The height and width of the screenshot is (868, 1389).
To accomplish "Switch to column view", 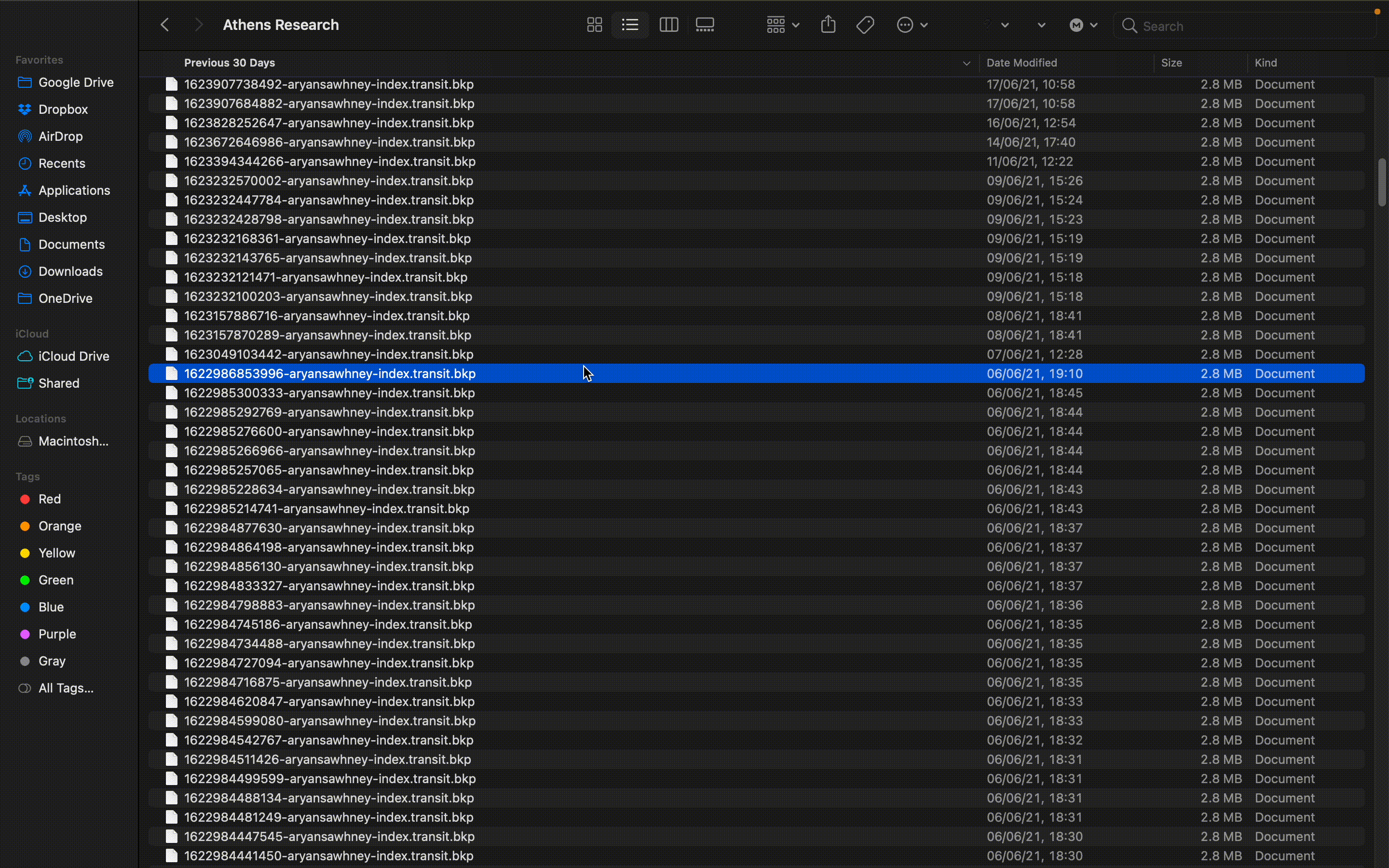I will click(668, 25).
